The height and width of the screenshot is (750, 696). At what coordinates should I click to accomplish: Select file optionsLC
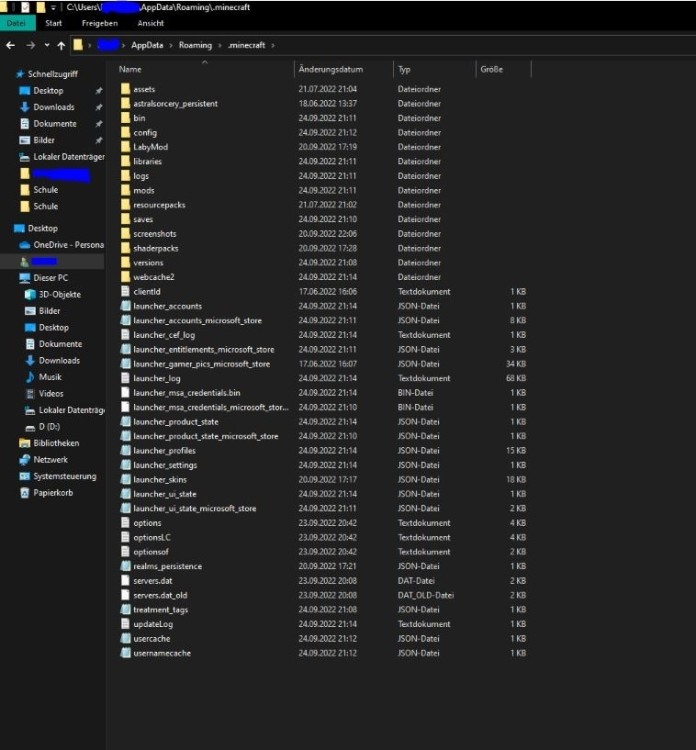click(152, 537)
